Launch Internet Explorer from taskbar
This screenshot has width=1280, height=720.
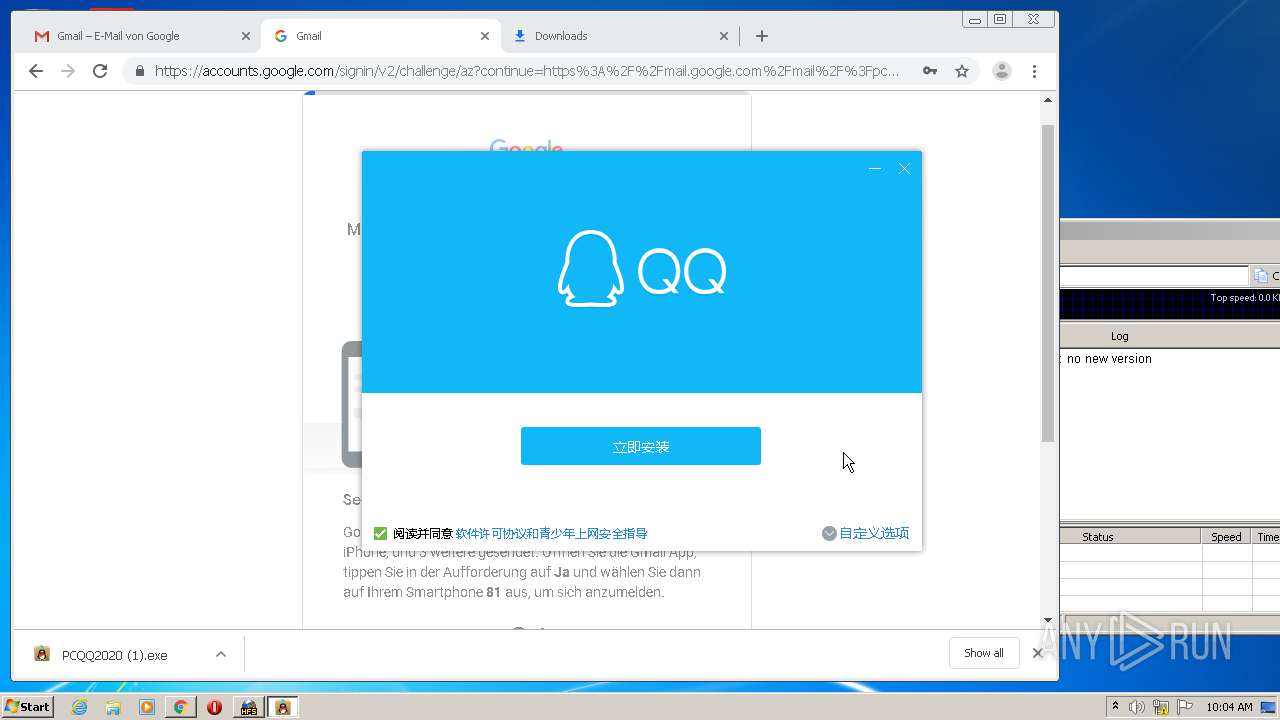(79, 707)
